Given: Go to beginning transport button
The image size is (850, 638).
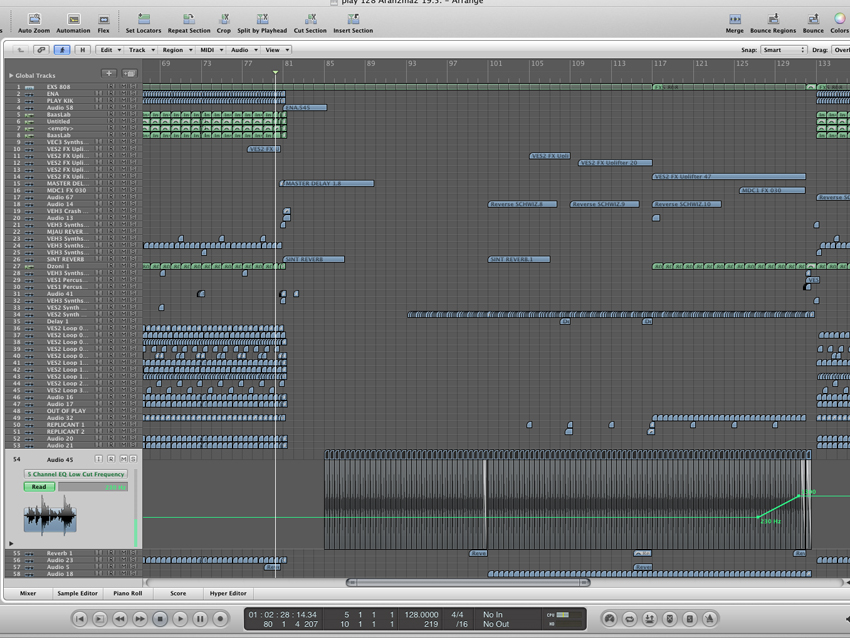Looking at the screenshot, I should pyautogui.click(x=80, y=618).
